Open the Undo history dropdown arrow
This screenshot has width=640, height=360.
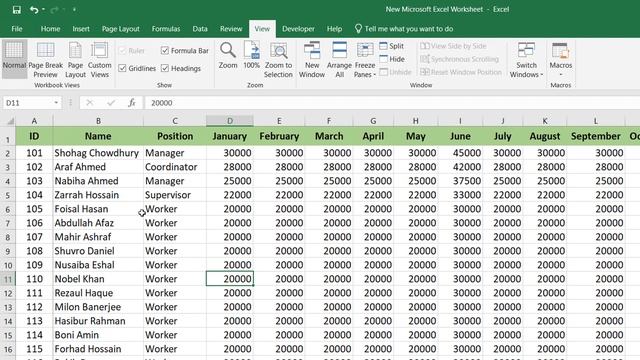click(x=43, y=10)
